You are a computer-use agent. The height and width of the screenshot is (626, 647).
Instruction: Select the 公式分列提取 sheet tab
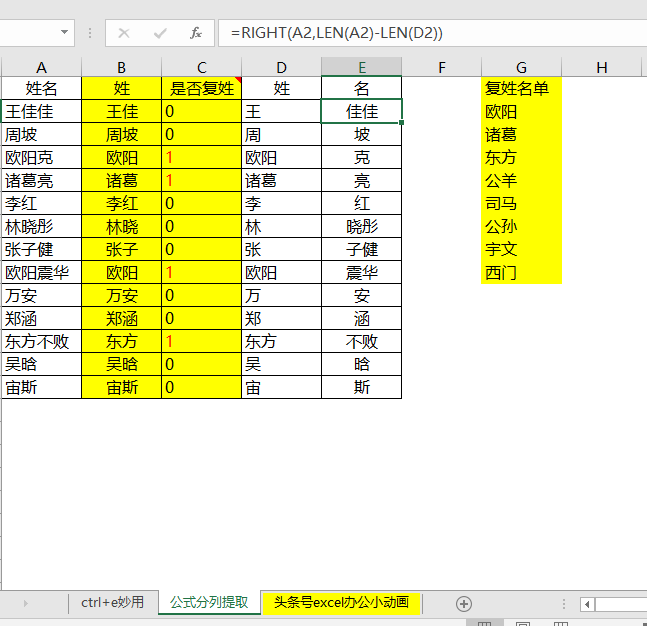pyautogui.click(x=209, y=602)
